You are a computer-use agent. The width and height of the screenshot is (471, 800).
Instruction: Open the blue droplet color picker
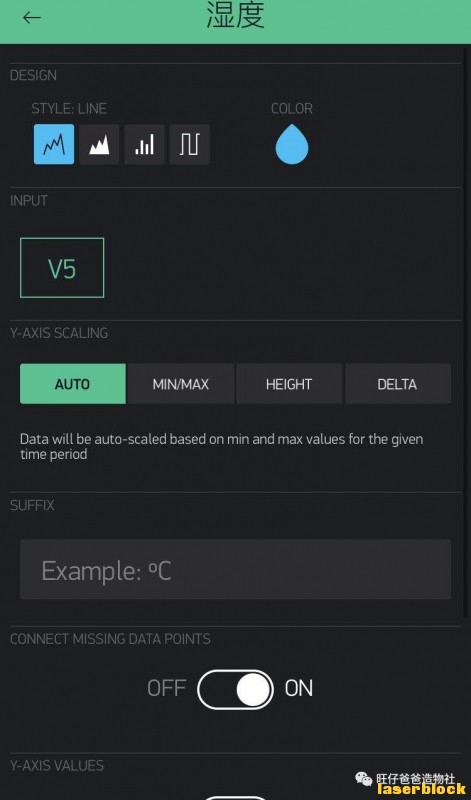click(292, 144)
